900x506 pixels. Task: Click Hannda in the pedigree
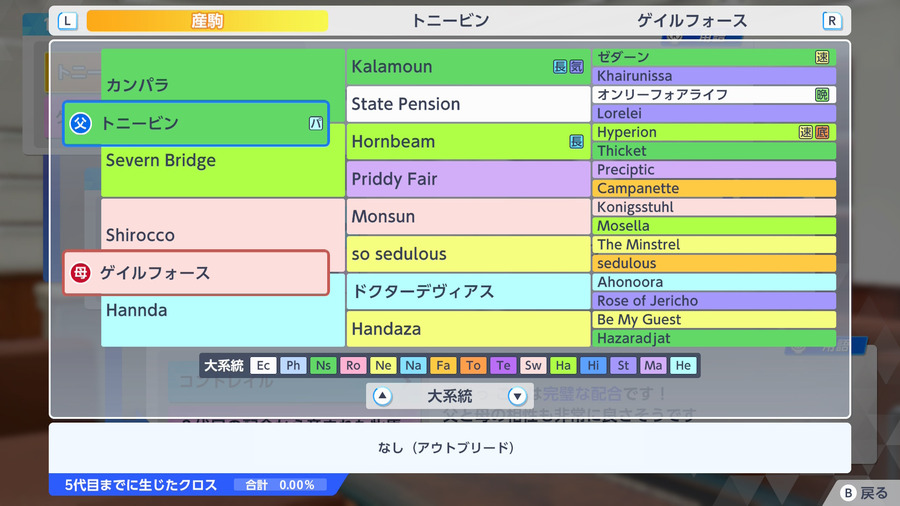[137, 310]
